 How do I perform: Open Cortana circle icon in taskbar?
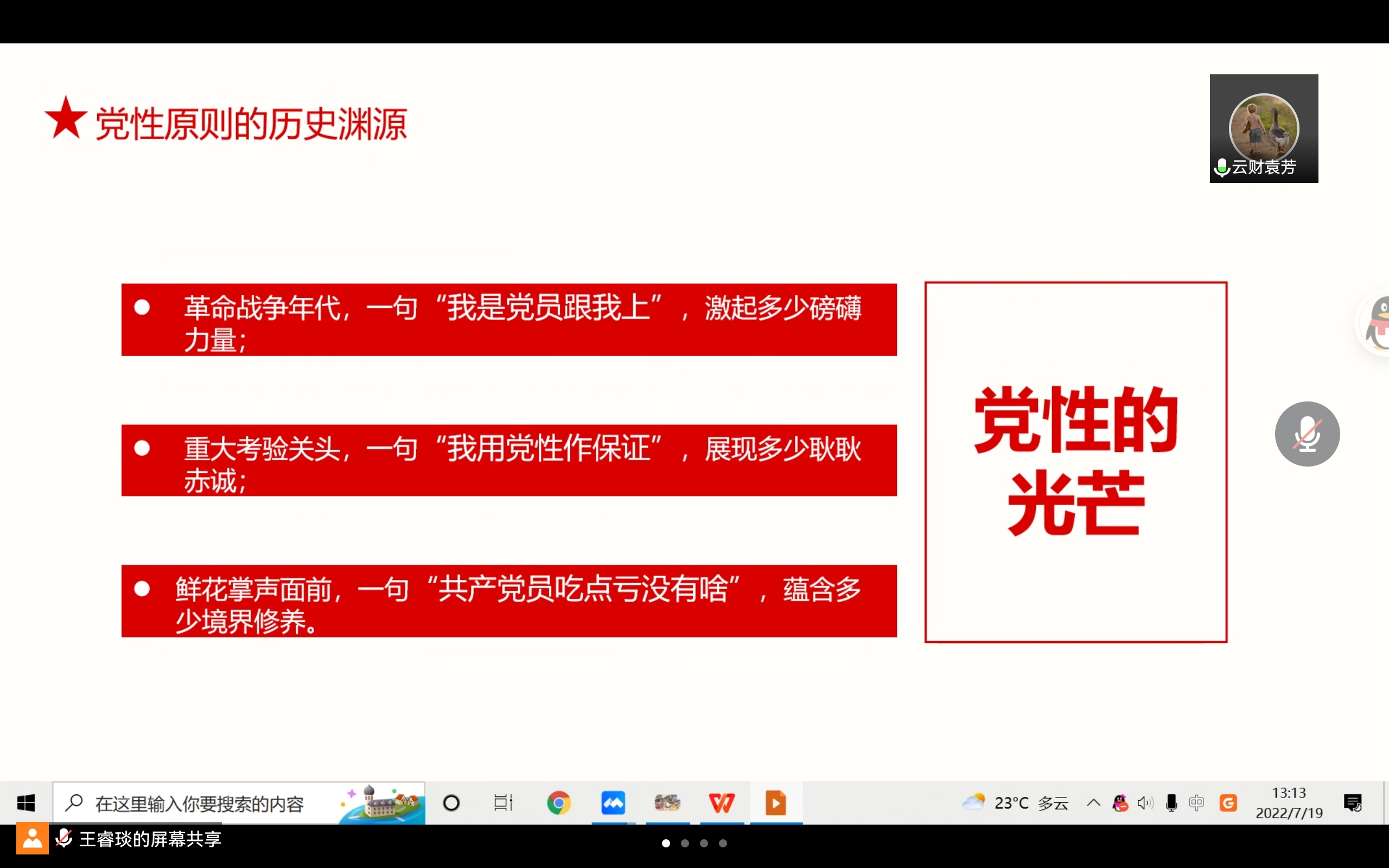point(451,802)
